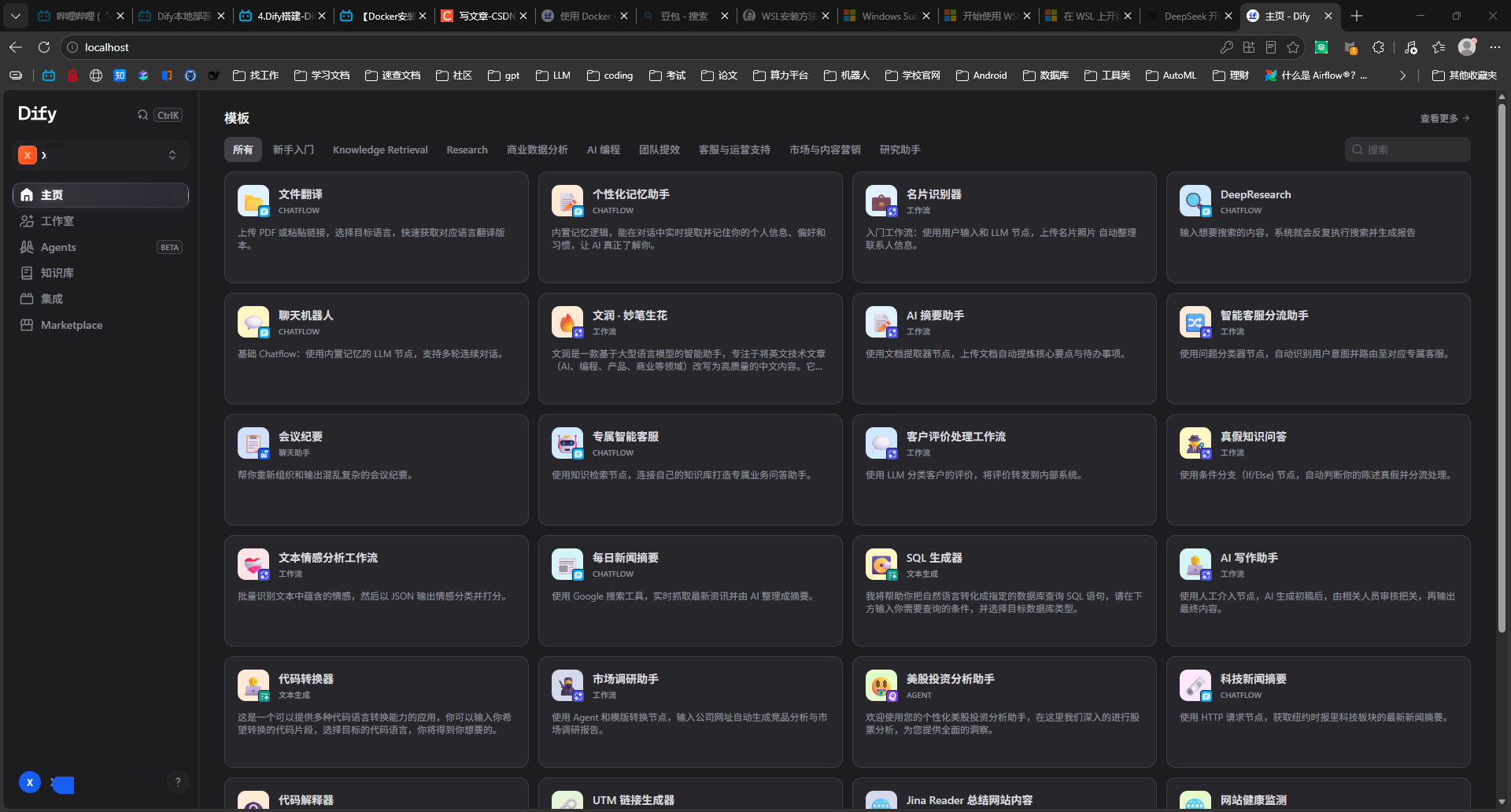The height and width of the screenshot is (812, 1511).
Task: Switch to the AI 编程 category tab
Action: pos(604,149)
